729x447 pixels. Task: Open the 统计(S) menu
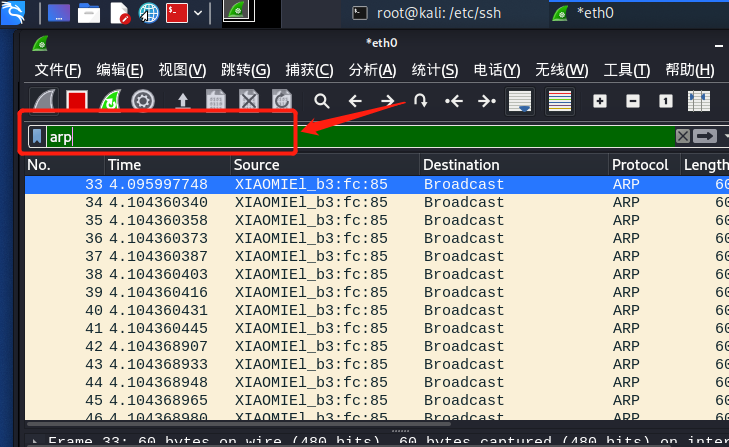435,70
